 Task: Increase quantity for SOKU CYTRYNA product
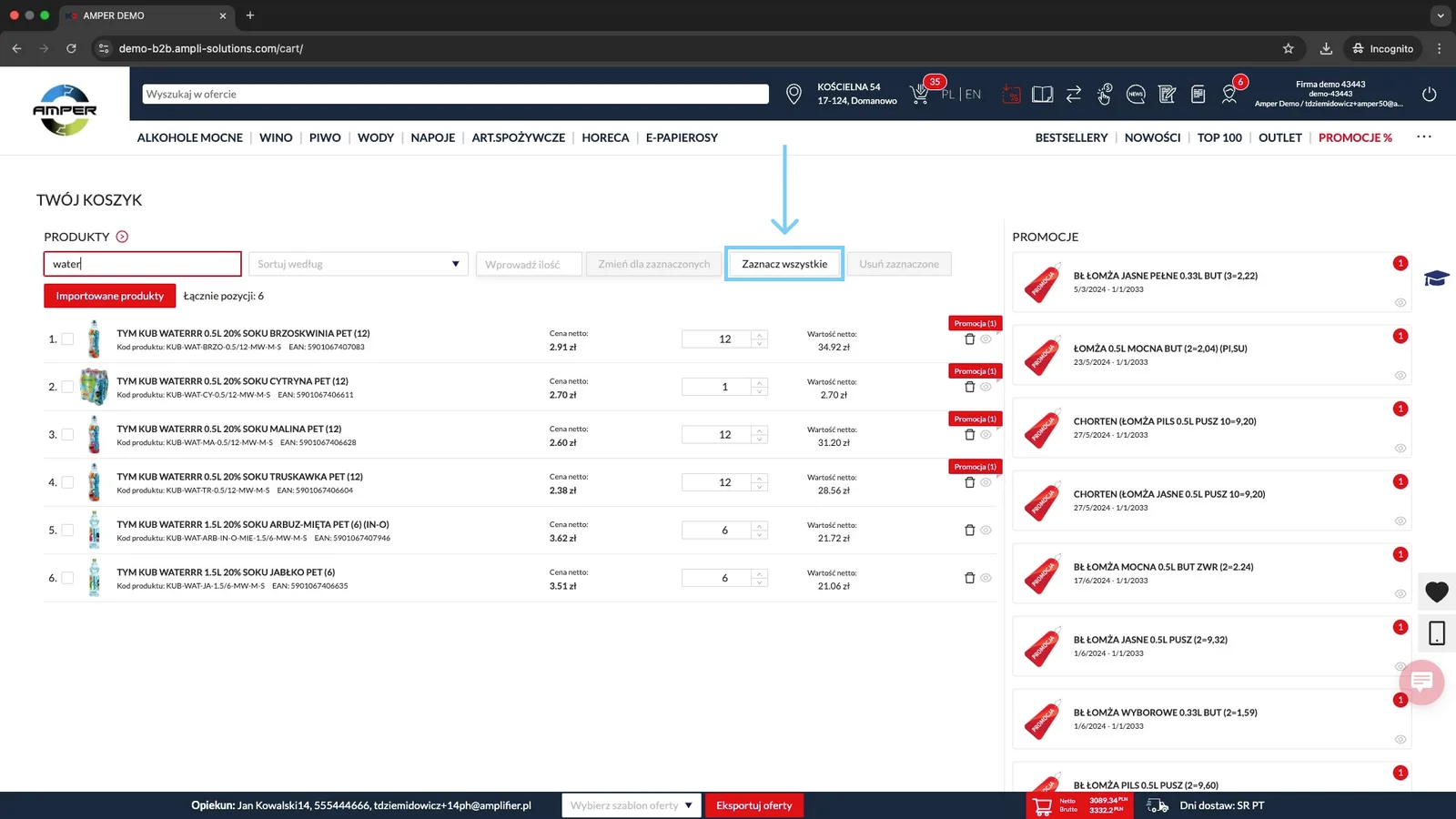pyautogui.click(x=759, y=382)
